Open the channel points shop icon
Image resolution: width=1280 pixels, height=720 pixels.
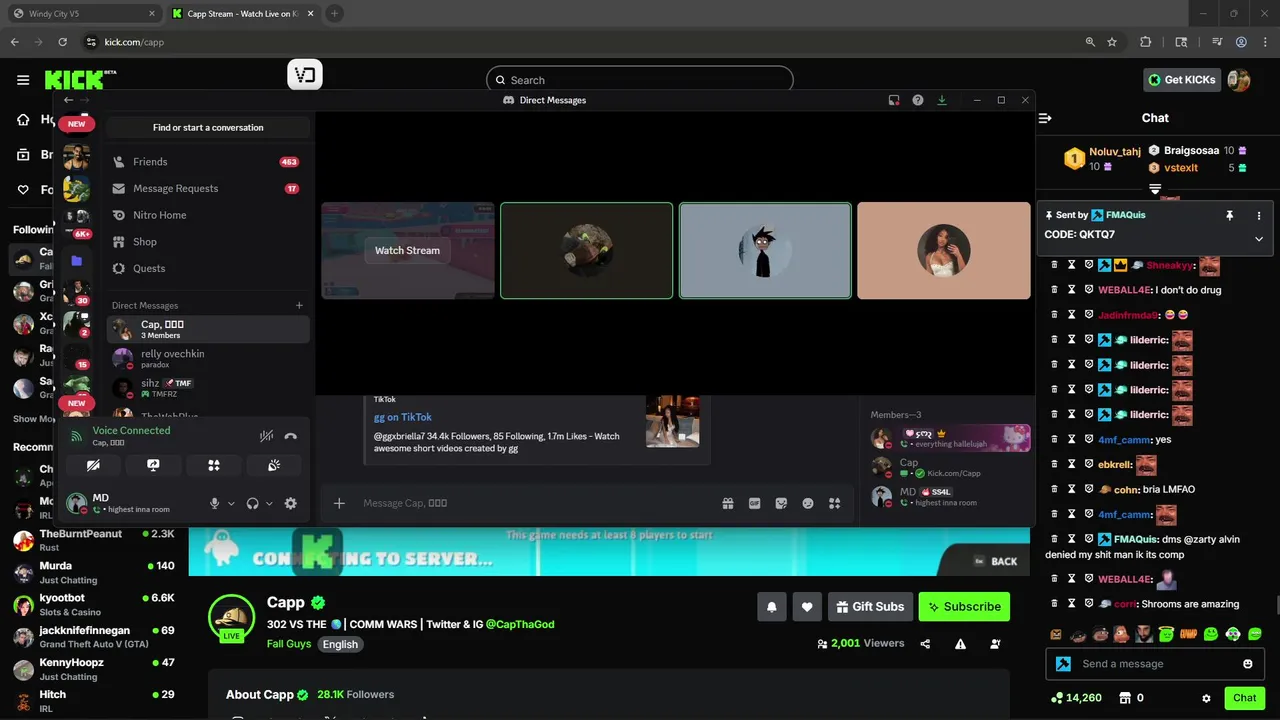(1124, 698)
